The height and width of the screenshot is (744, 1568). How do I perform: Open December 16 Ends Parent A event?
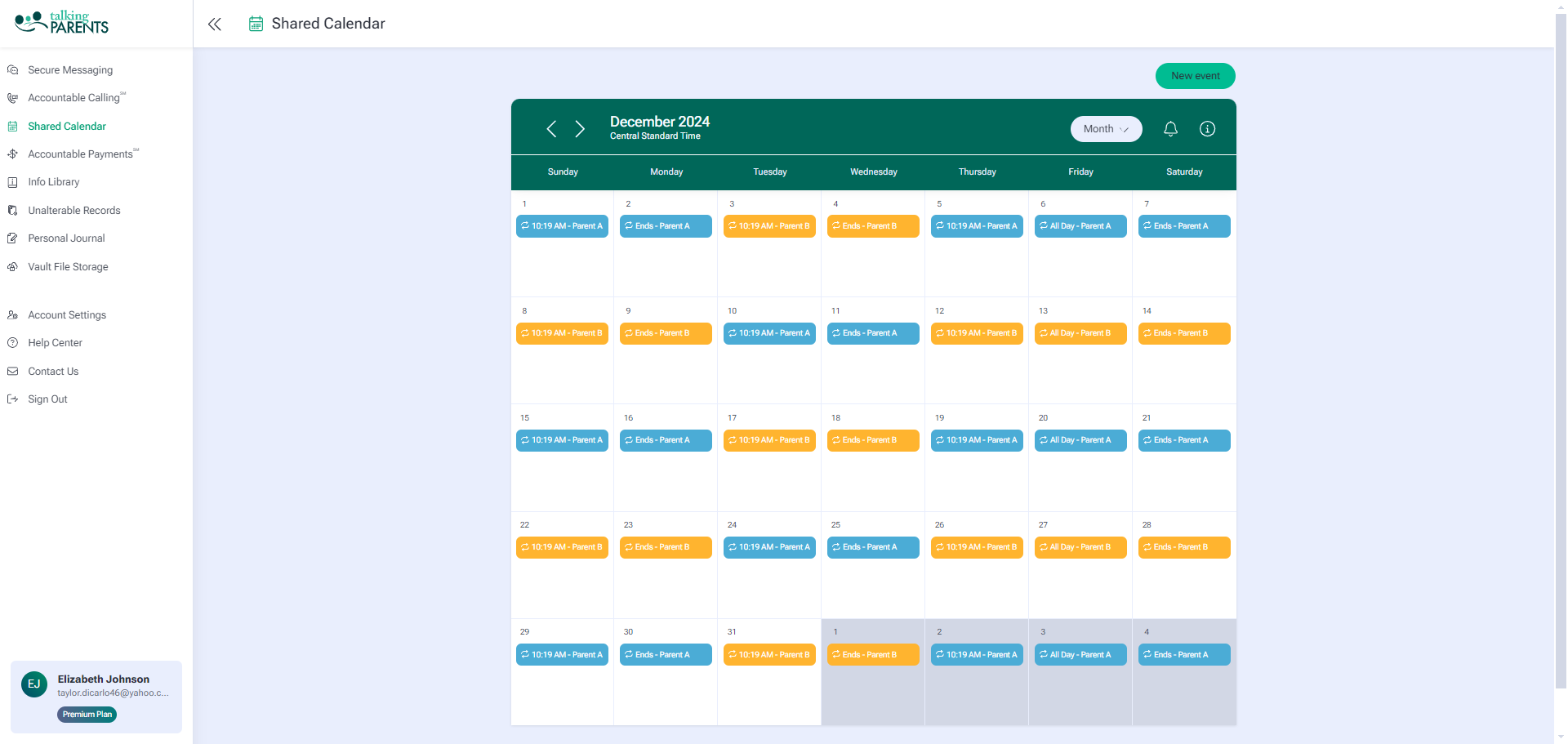tap(666, 440)
